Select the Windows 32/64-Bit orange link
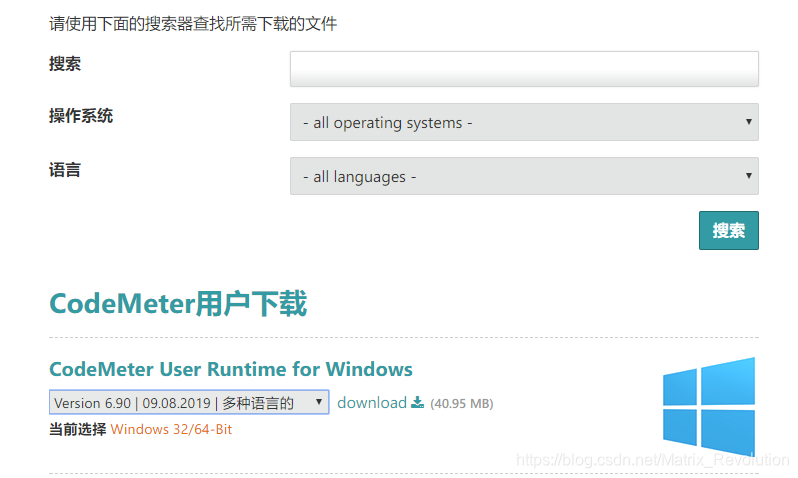Image resolution: width=798 pixels, height=478 pixels. [x=171, y=429]
